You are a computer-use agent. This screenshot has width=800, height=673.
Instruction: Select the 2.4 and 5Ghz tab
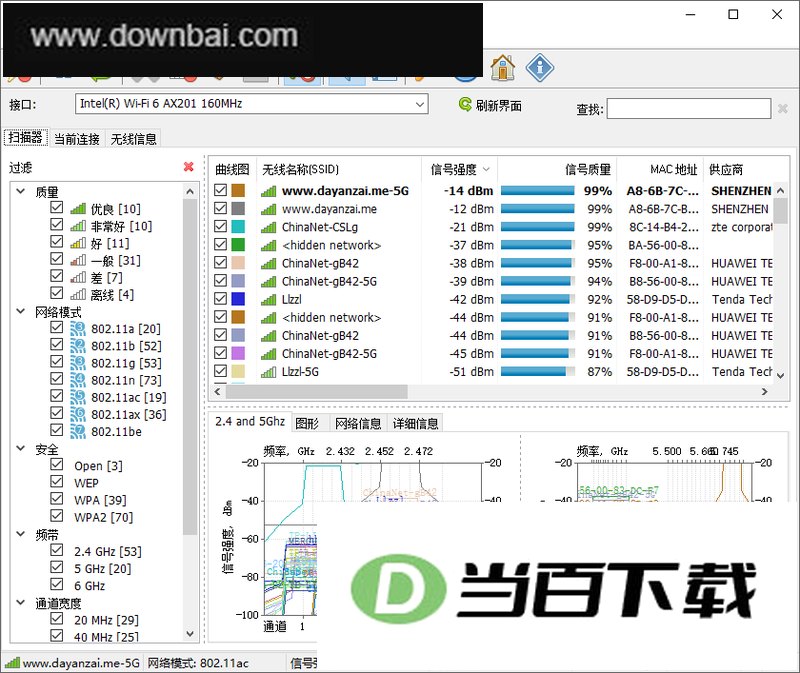pyautogui.click(x=249, y=421)
